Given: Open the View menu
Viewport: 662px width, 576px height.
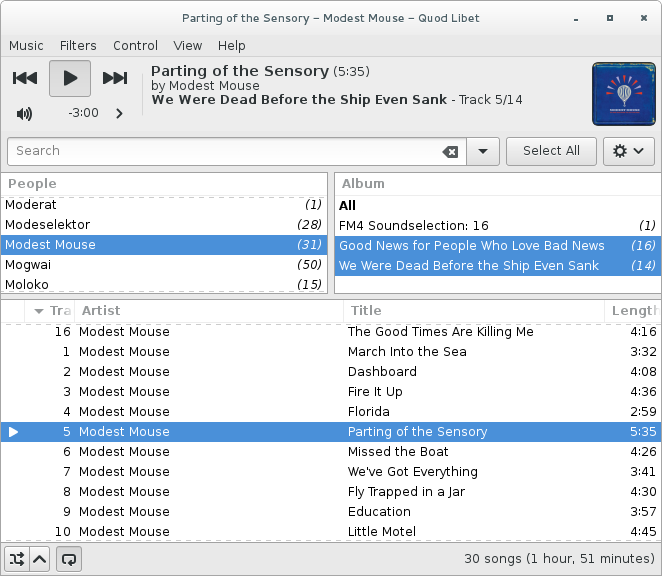Looking at the screenshot, I should pyautogui.click(x=188, y=46).
